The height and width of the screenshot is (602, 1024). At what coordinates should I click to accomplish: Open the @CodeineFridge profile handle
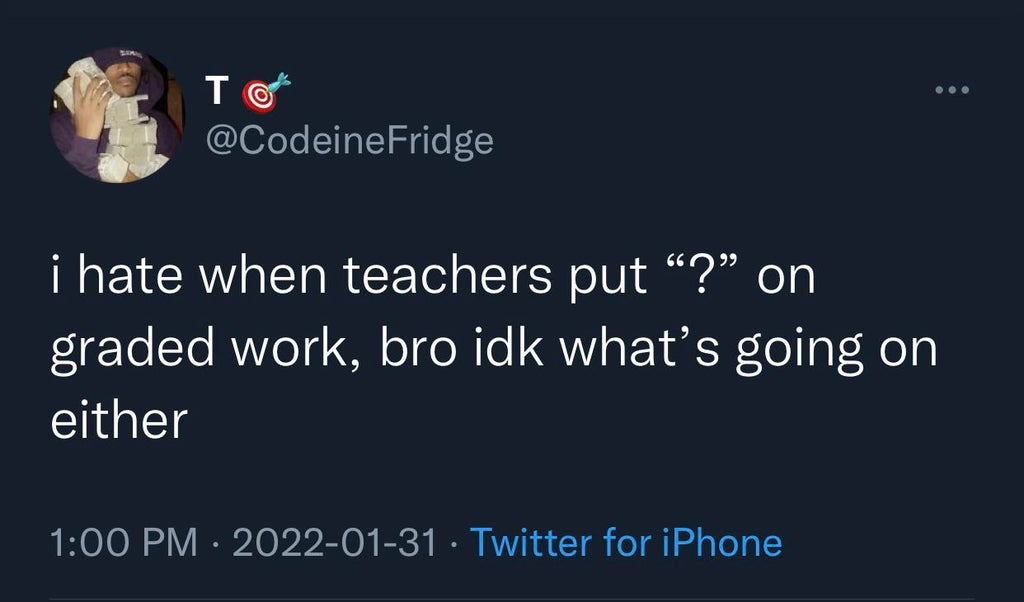(348, 141)
